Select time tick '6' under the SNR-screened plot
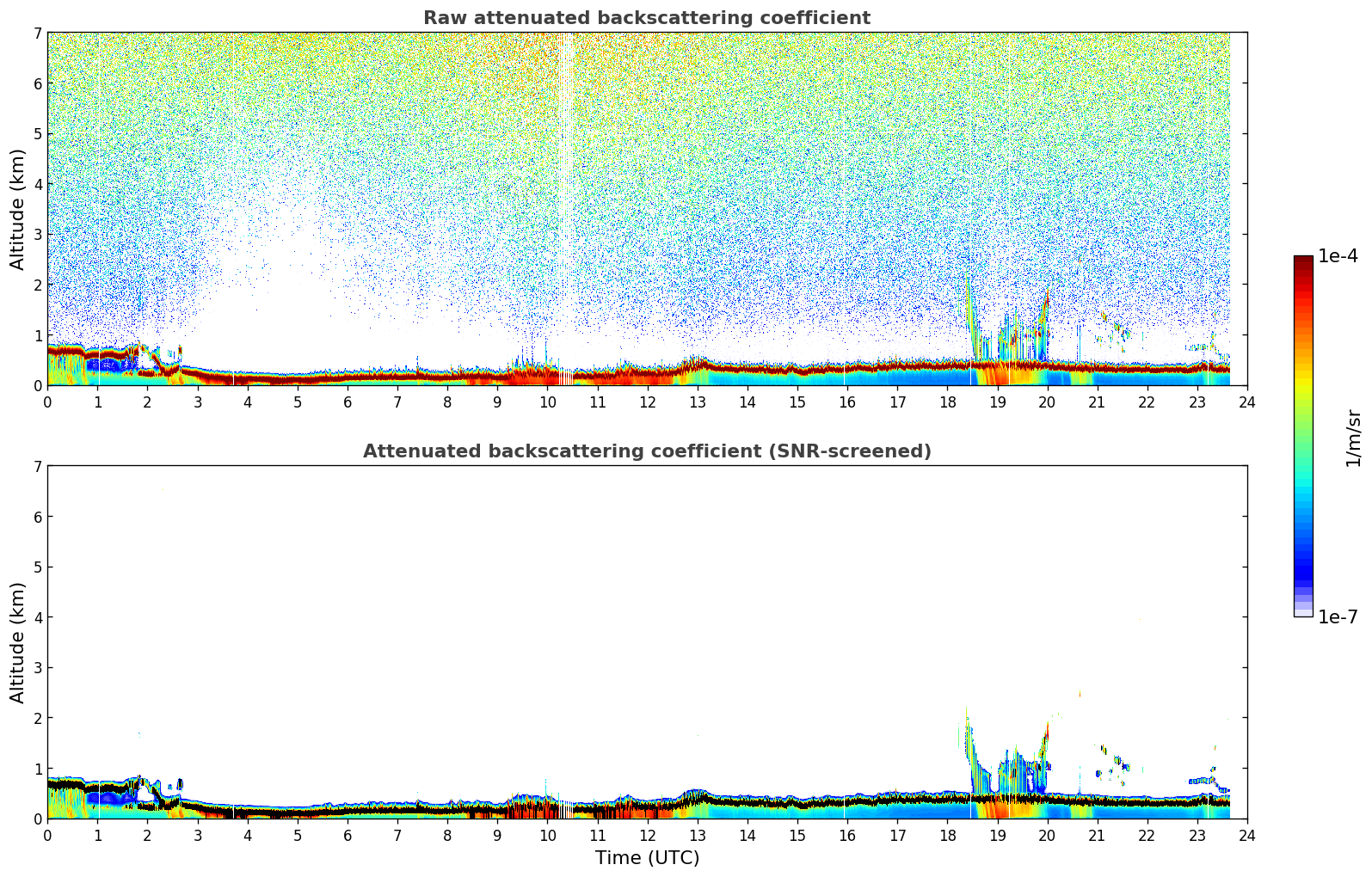The image size is (1372, 877). tap(348, 835)
